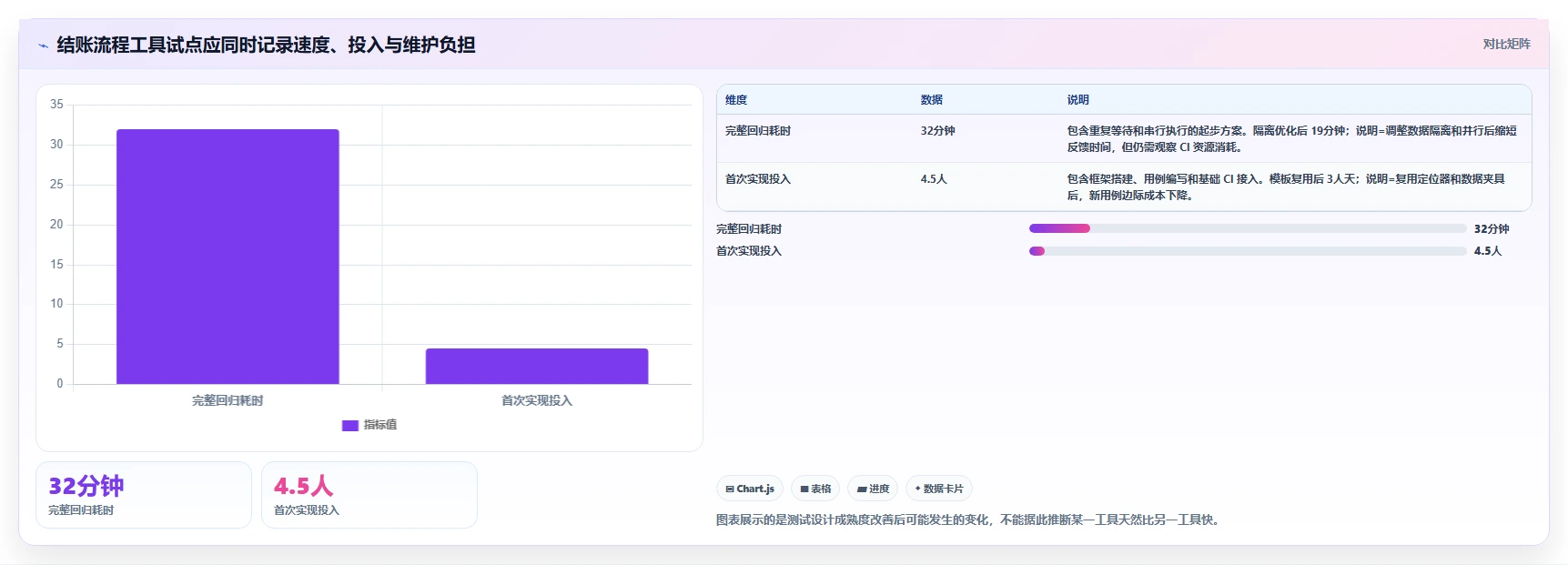The image size is (1568, 565).
Task: Click the 完整回归耗时 chart bar
Action: [x=228, y=257]
